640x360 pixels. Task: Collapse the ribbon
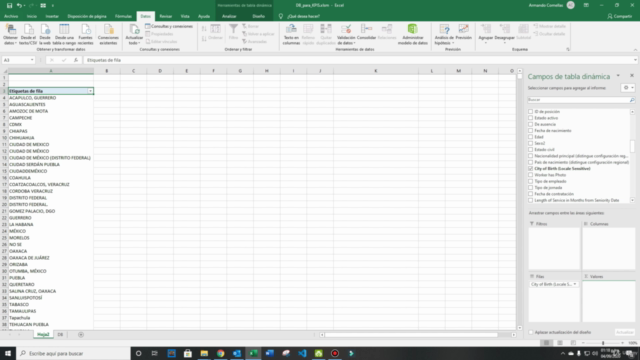(x=635, y=50)
